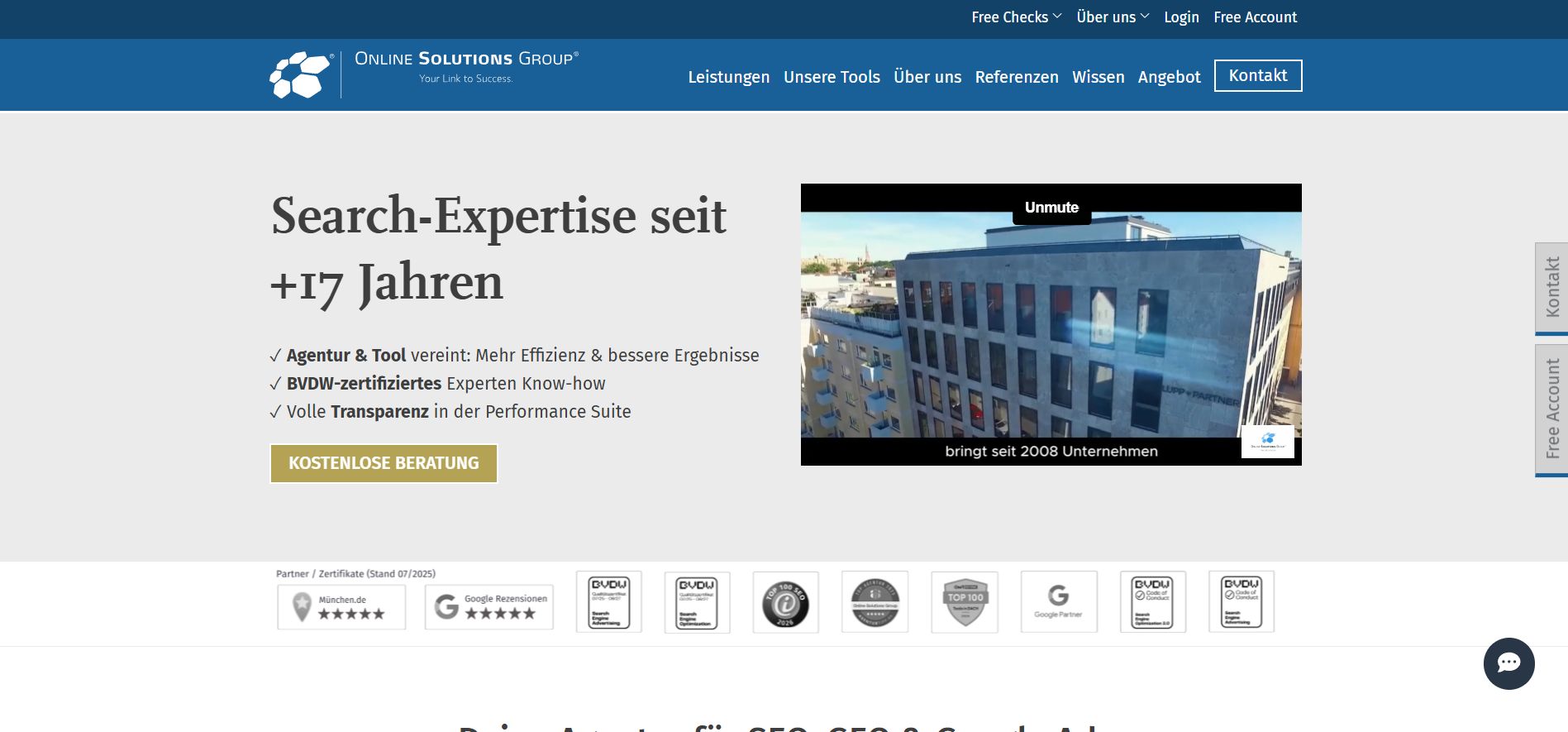Open Über uns in the main navigation
This screenshot has height=732, width=1568.
click(927, 77)
